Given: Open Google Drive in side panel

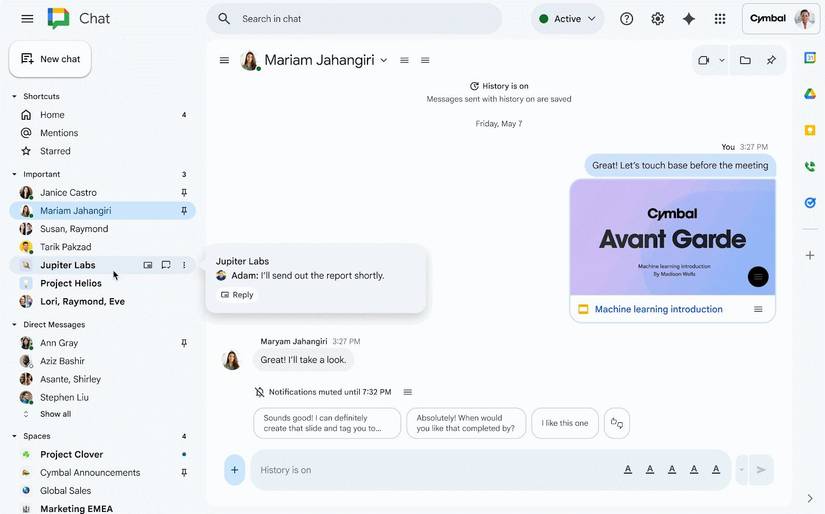Looking at the screenshot, I should click(810, 94).
